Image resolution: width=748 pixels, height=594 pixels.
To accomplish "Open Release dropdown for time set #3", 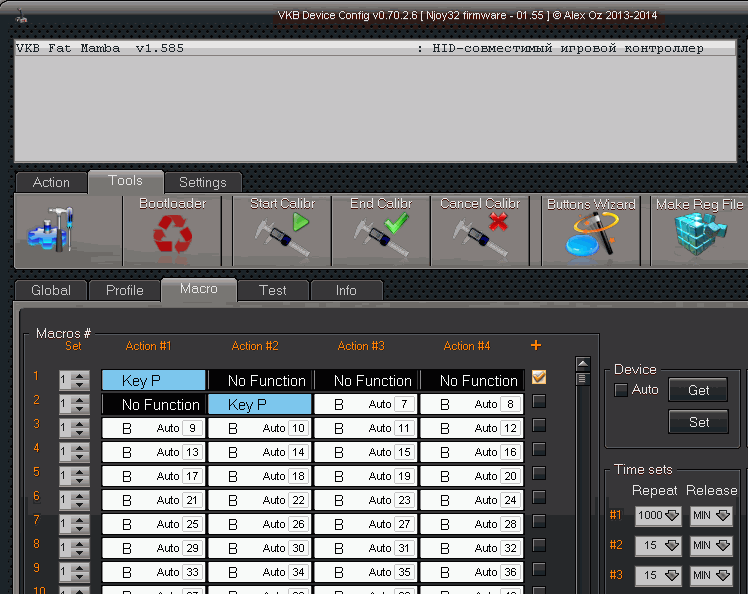I will (712, 575).
